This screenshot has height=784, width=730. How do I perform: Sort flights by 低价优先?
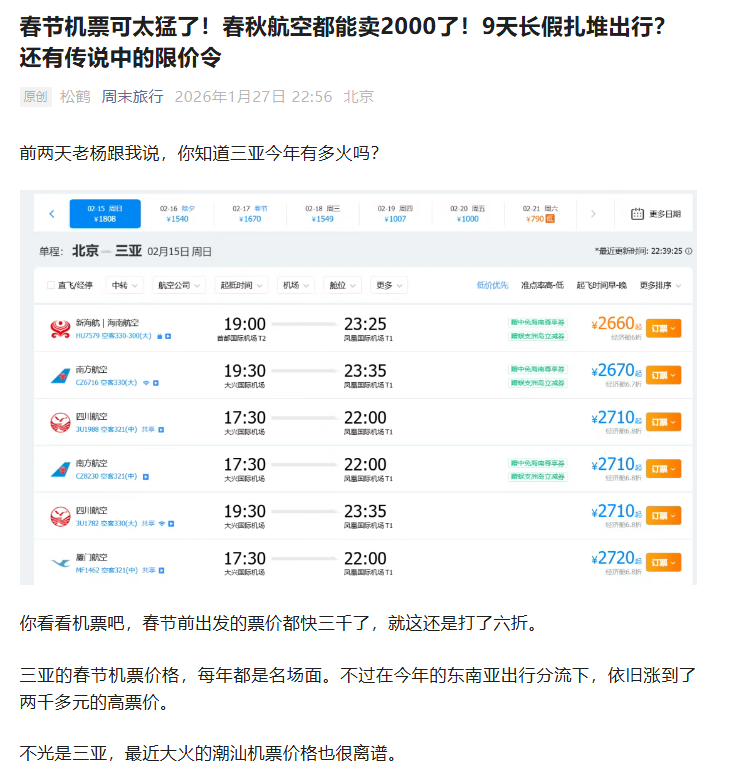(x=492, y=285)
